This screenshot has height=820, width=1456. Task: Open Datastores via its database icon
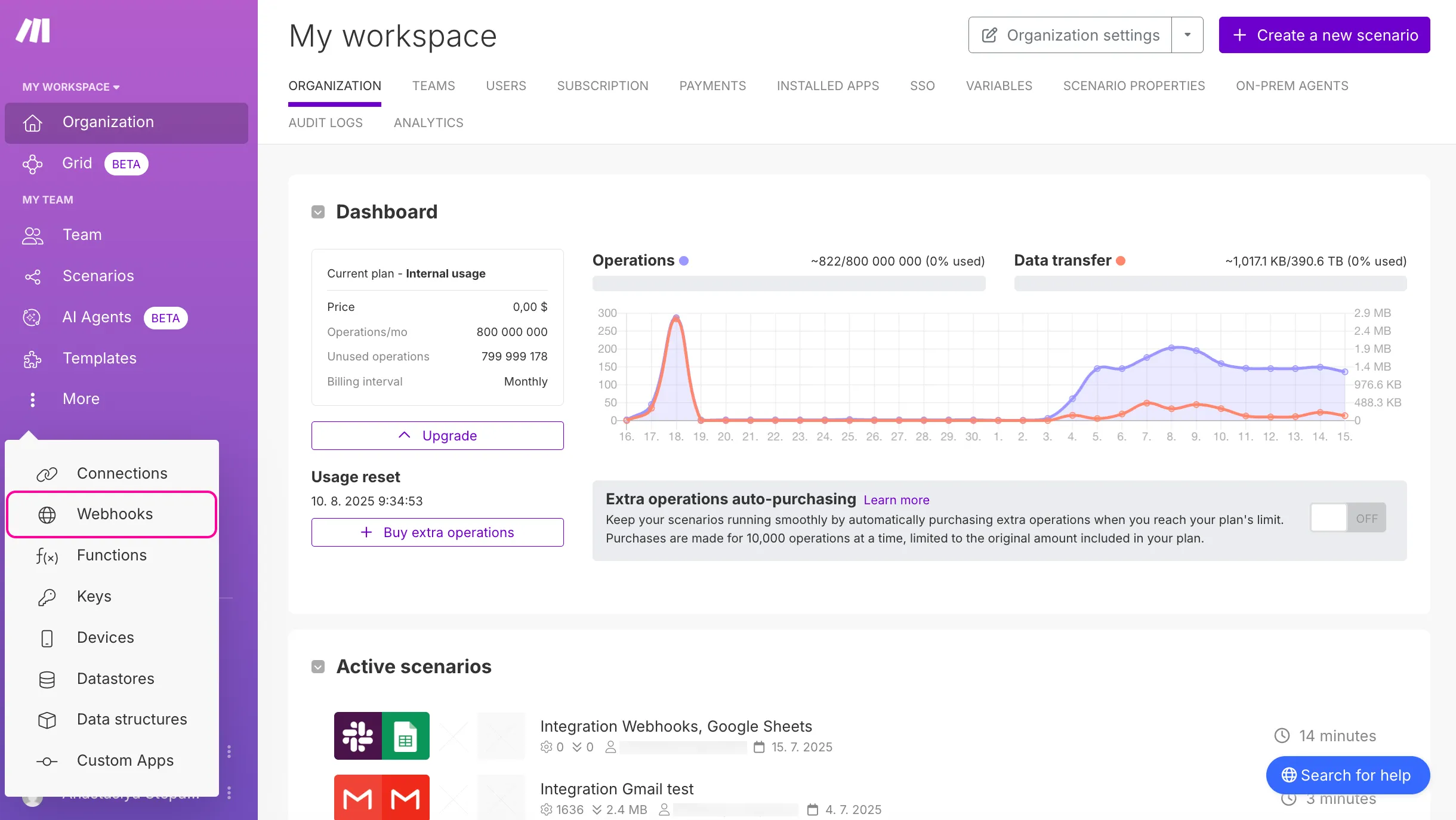(x=47, y=679)
